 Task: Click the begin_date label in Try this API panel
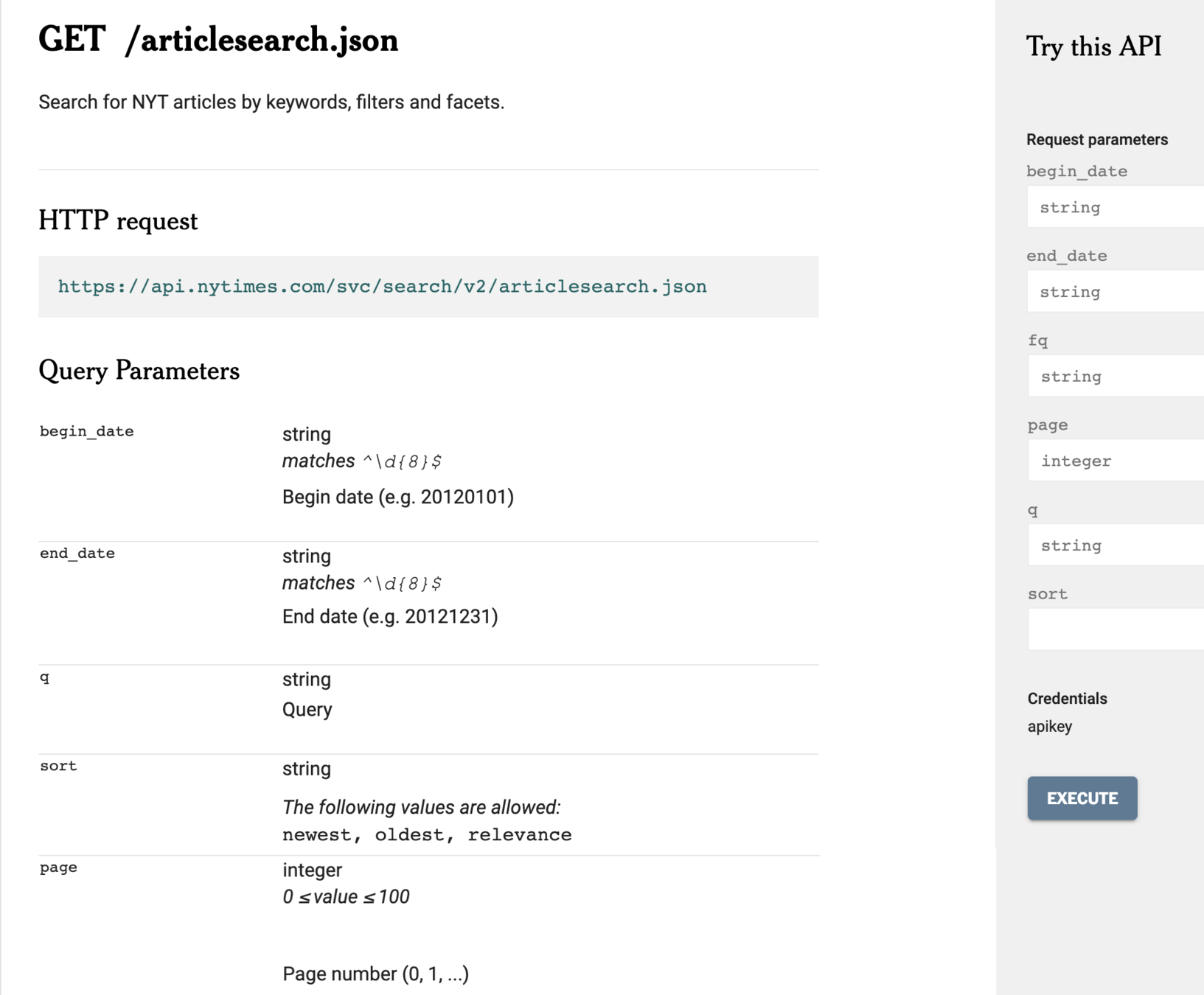pyautogui.click(x=1076, y=172)
